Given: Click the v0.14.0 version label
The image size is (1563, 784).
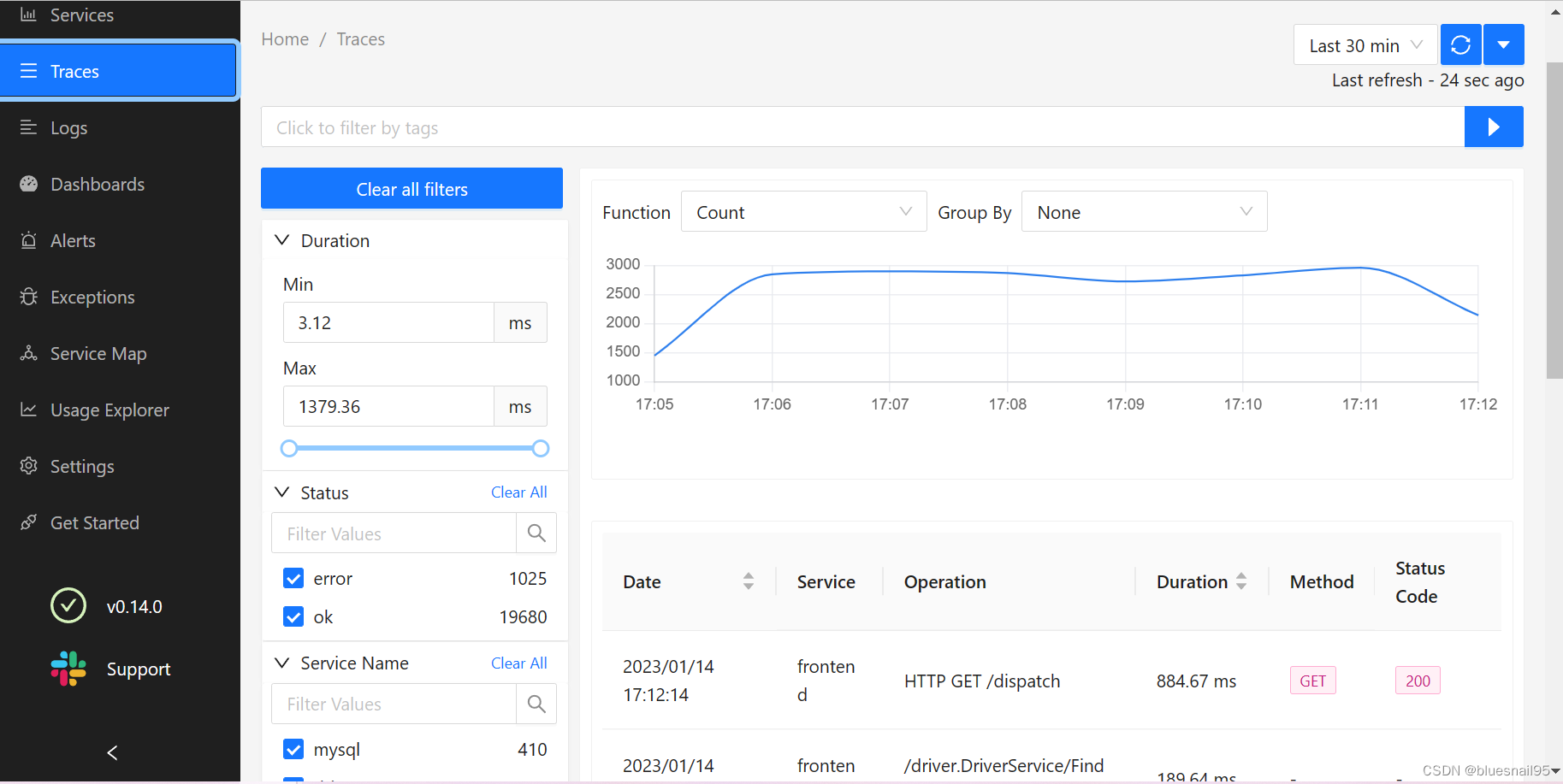Looking at the screenshot, I should coord(134,606).
